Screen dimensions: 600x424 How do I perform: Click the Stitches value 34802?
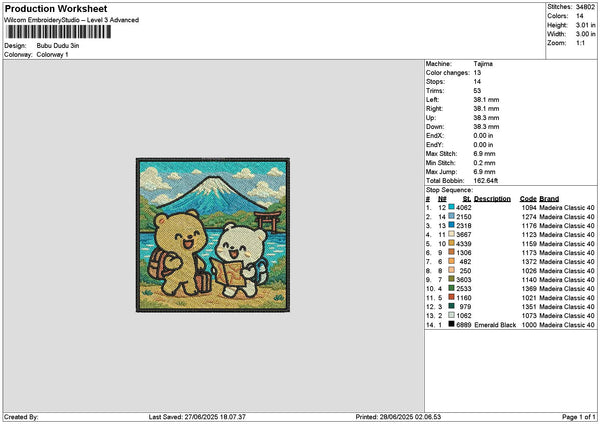[585, 7]
